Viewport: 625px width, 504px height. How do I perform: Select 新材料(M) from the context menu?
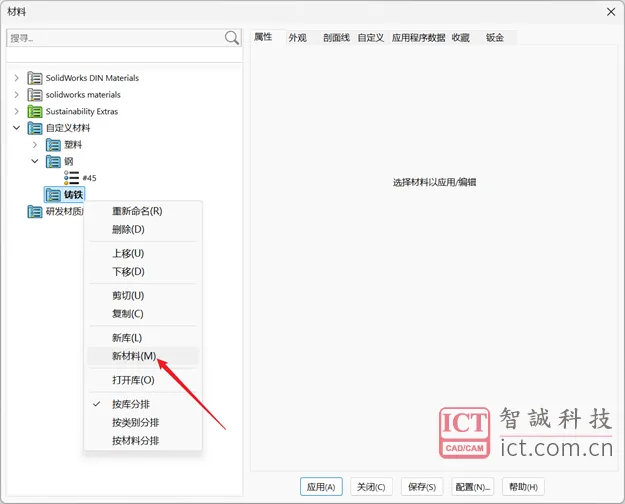134,356
